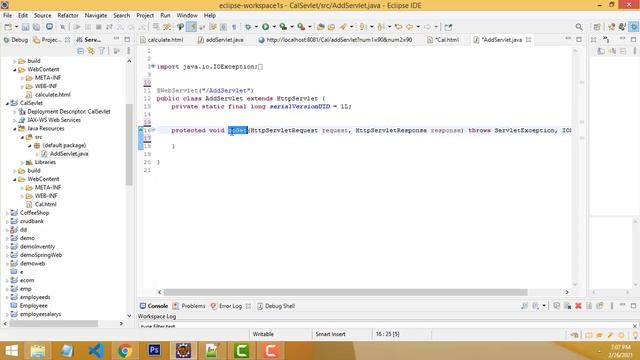Open the green Camtasia taskbar icon
This screenshot has height=360, width=640.
coord(241,351)
